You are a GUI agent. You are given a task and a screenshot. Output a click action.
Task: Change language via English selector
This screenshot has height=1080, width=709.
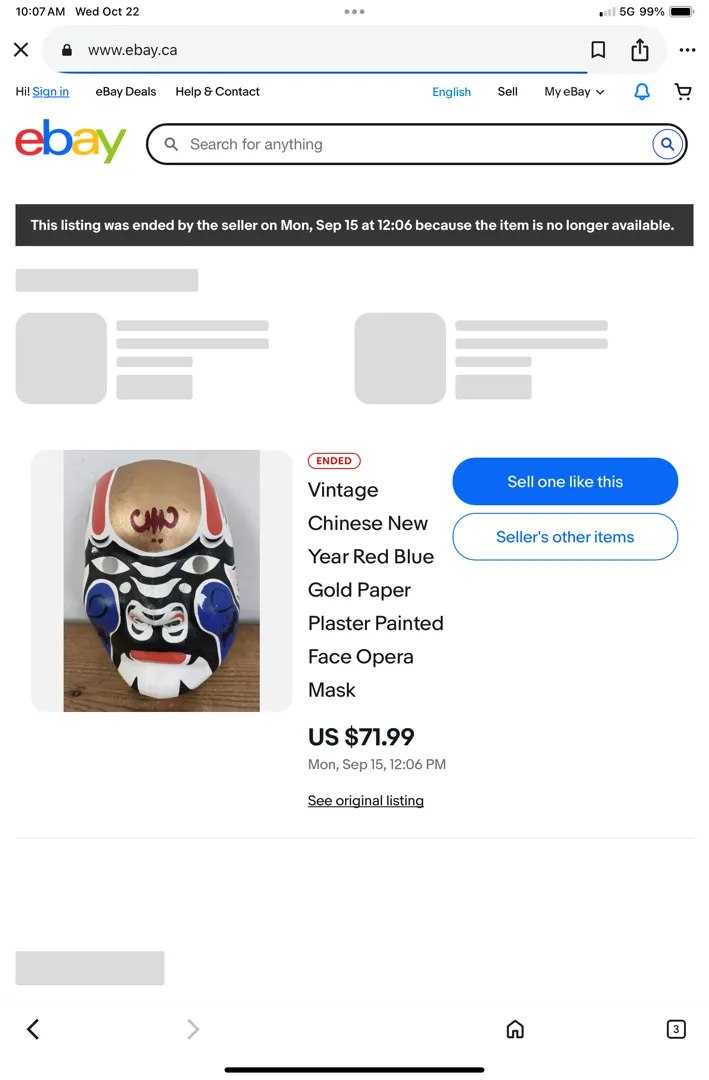pyautogui.click(x=451, y=92)
